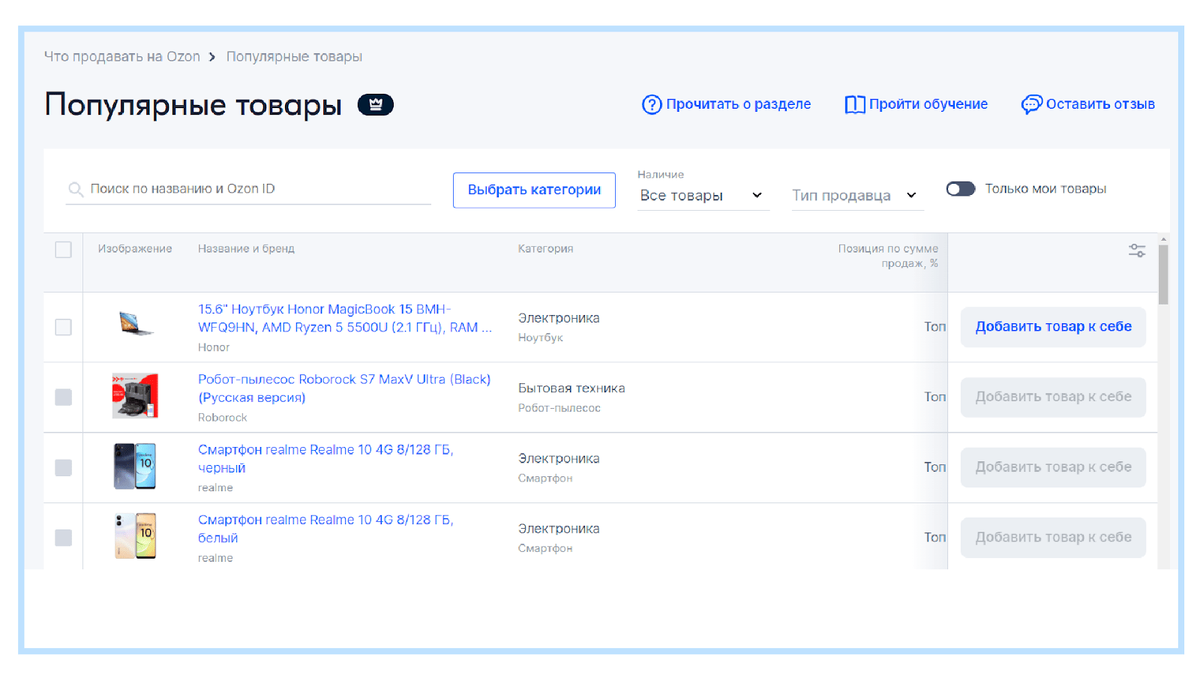Click the Бытовая техника category cell
1200x675 pixels.
pyautogui.click(x=571, y=388)
